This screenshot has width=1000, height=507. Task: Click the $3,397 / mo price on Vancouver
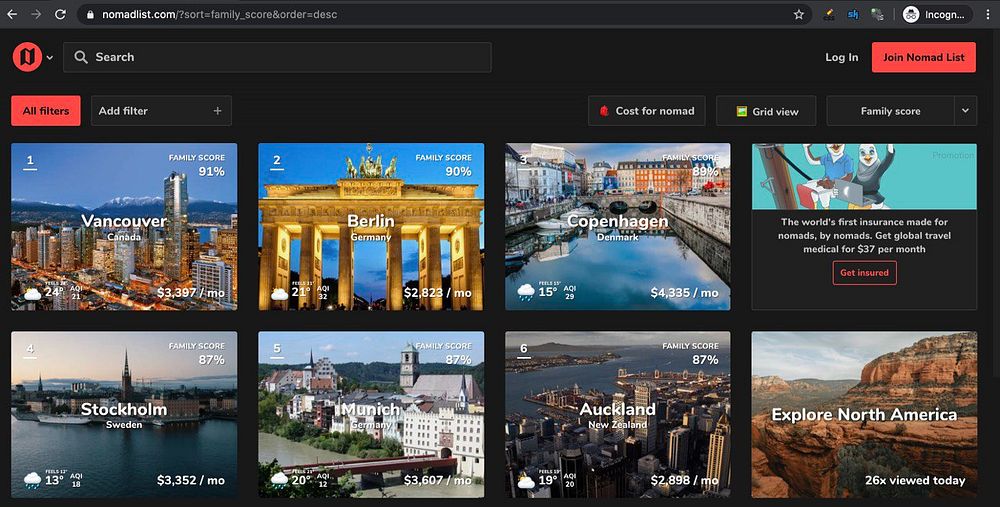coord(191,293)
